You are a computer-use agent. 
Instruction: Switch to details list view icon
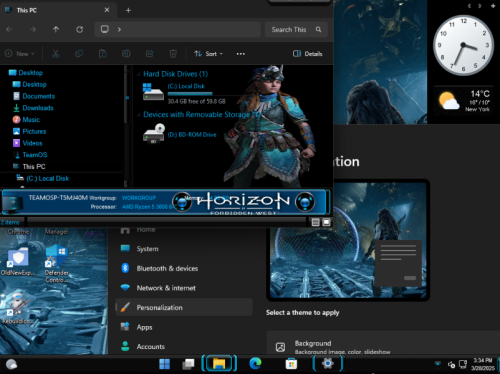(x=315, y=222)
